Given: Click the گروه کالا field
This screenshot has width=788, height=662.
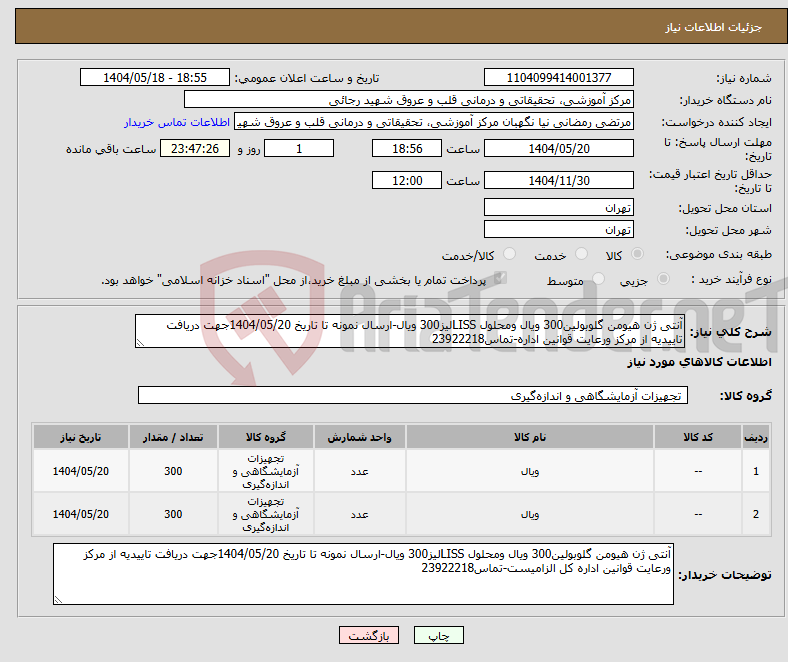Looking at the screenshot, I should pos(413,395).
